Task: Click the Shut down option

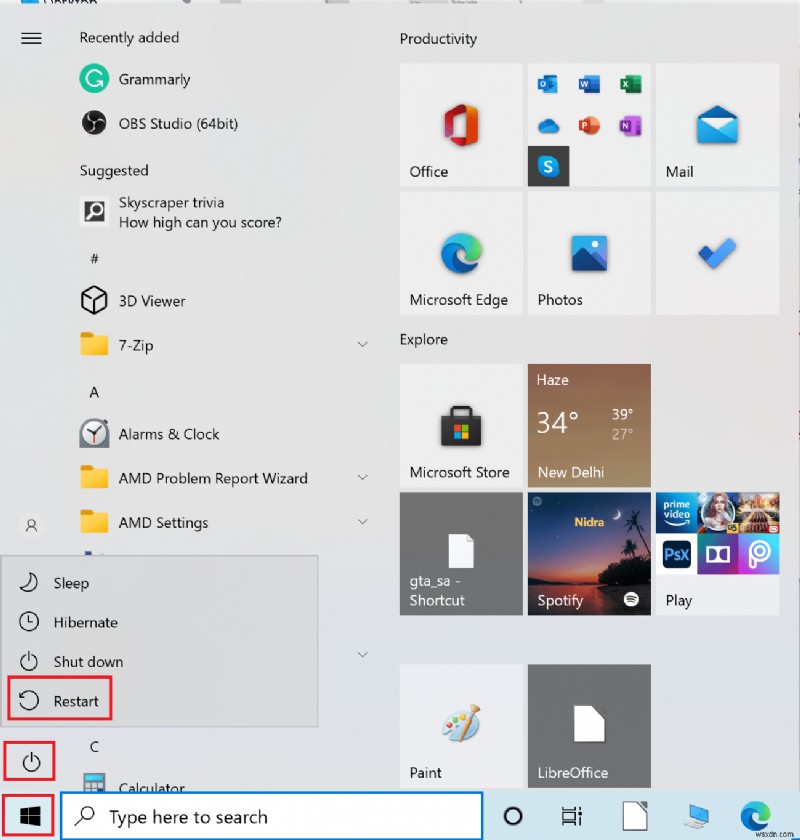Action: (88, 661)
